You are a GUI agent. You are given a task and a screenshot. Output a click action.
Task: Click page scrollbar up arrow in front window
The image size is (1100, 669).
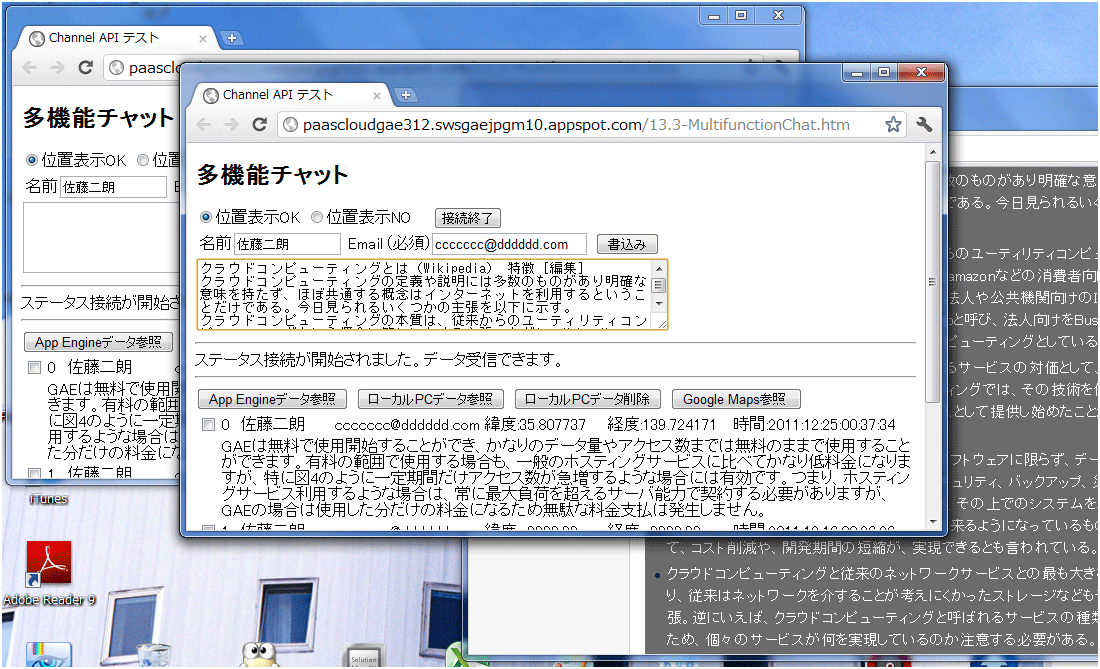tap(932, 152)
